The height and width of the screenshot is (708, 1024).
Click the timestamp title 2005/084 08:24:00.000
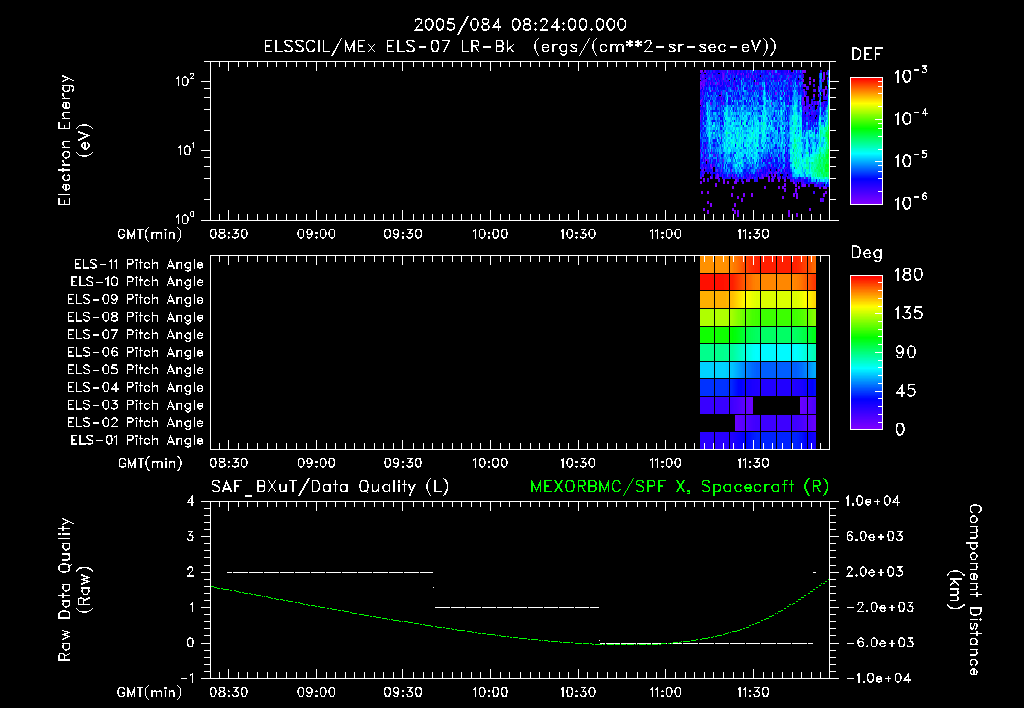pos(520,25)
